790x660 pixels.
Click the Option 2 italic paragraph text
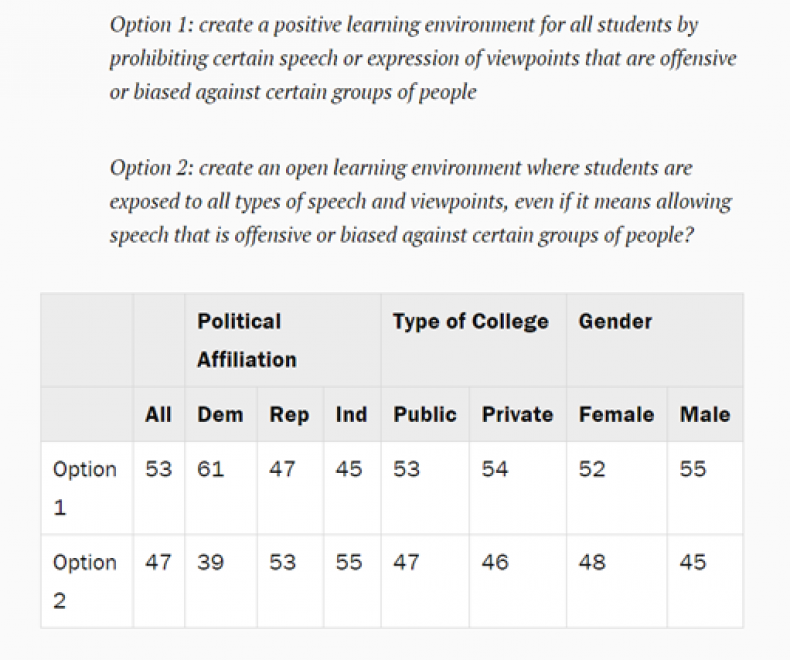pos(421,202)
